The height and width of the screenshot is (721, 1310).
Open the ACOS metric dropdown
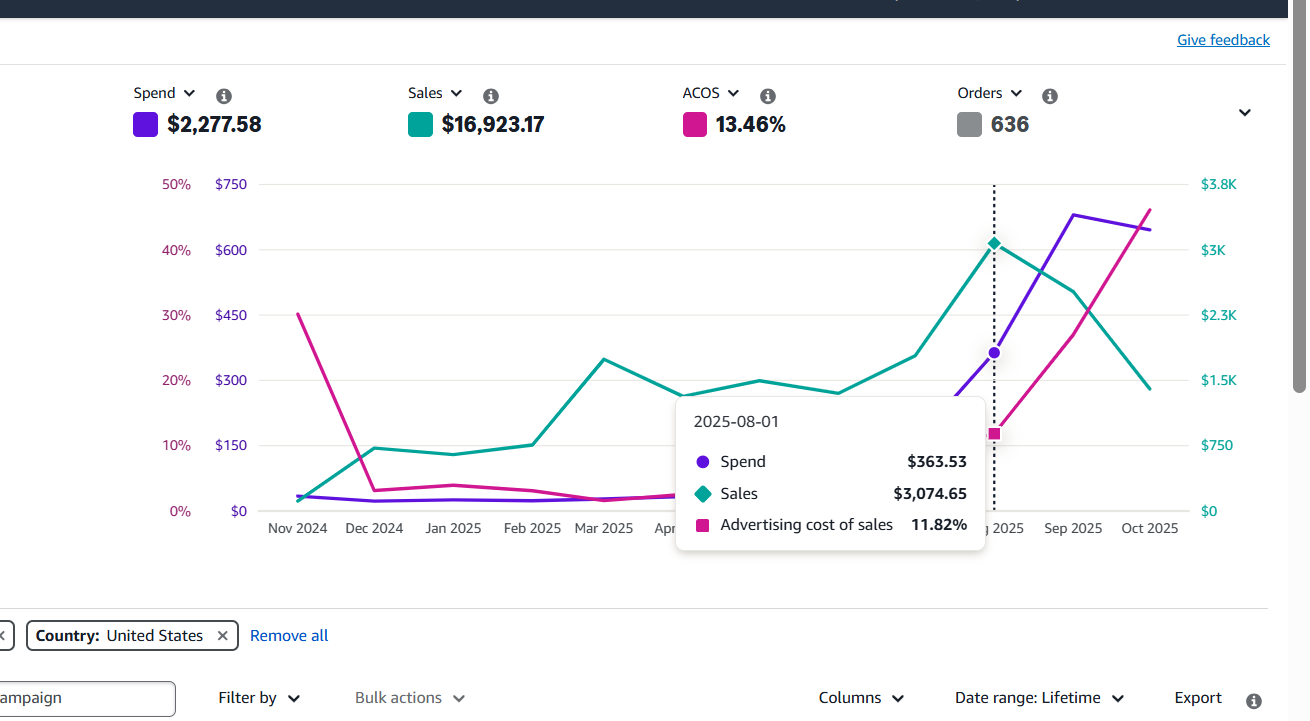coord(711,93)
